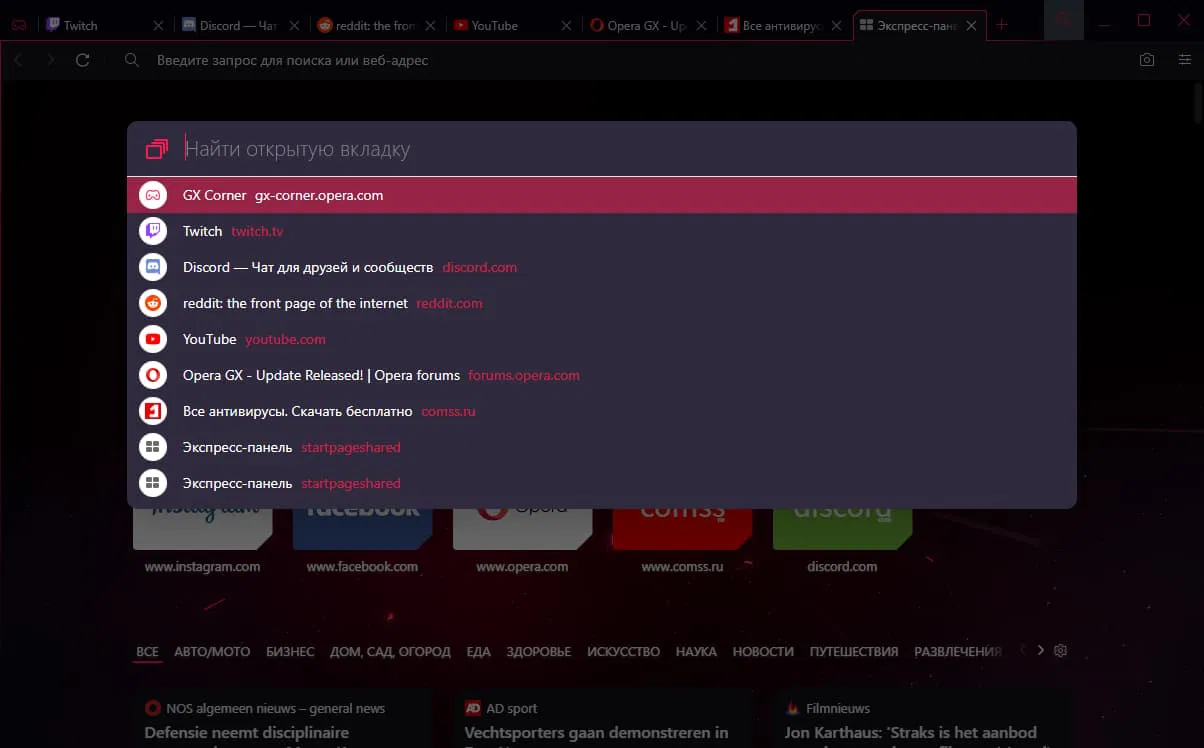1204x748 pixels.
Task: Select the НОВОСТИ news category
Action: click(763, 651)
